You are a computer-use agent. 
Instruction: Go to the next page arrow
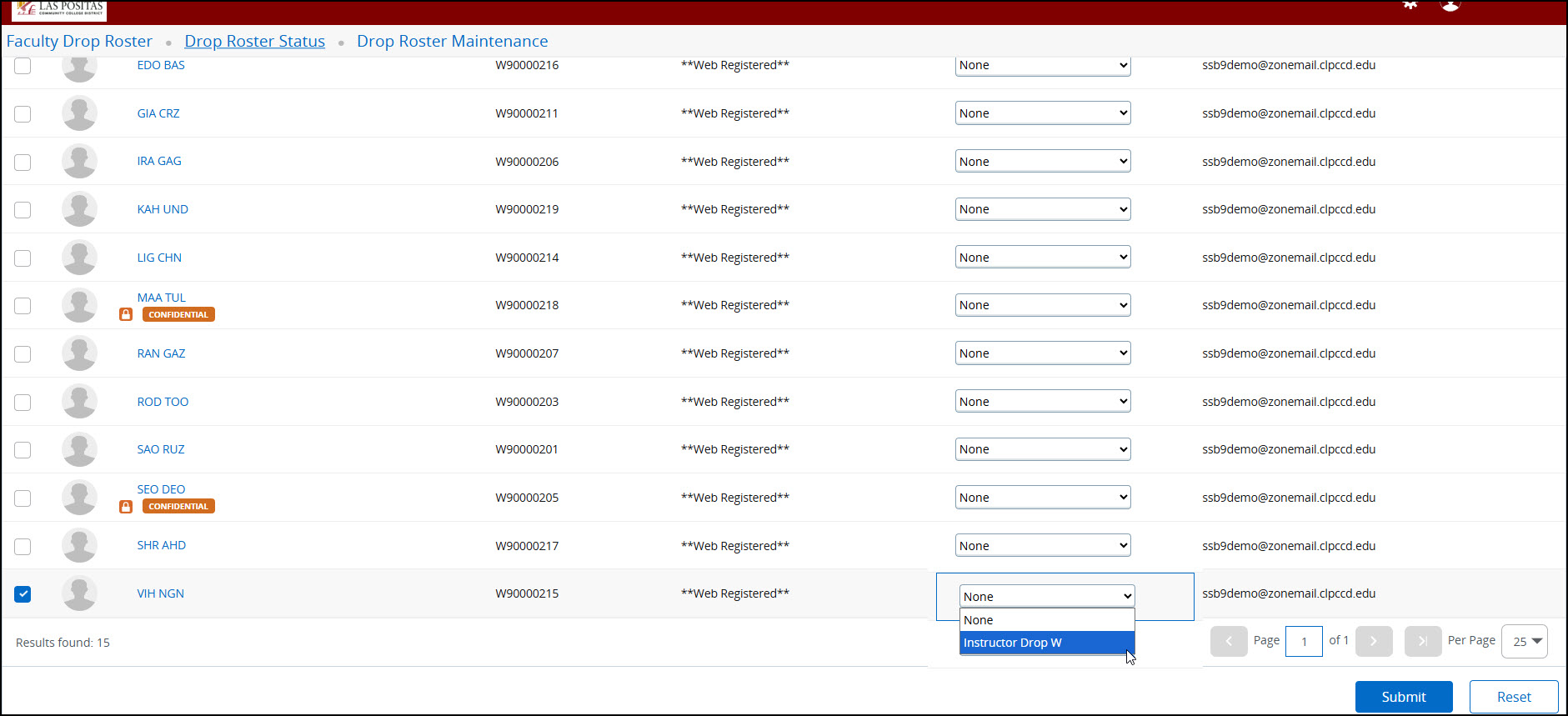[1374, 641]
